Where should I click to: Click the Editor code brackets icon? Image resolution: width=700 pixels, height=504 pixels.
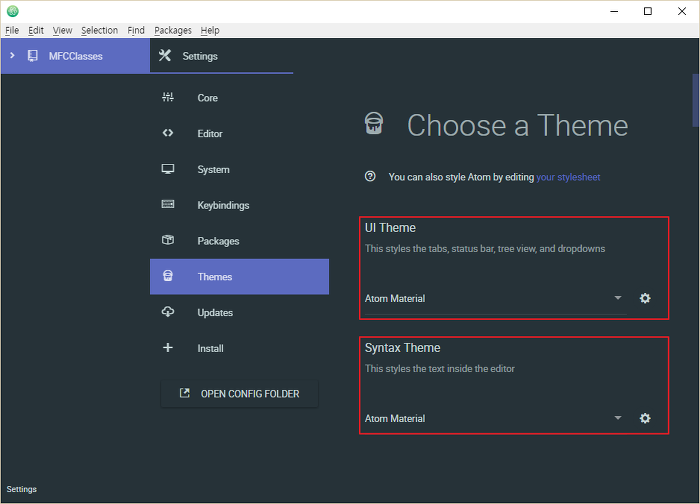click(168, 133)
